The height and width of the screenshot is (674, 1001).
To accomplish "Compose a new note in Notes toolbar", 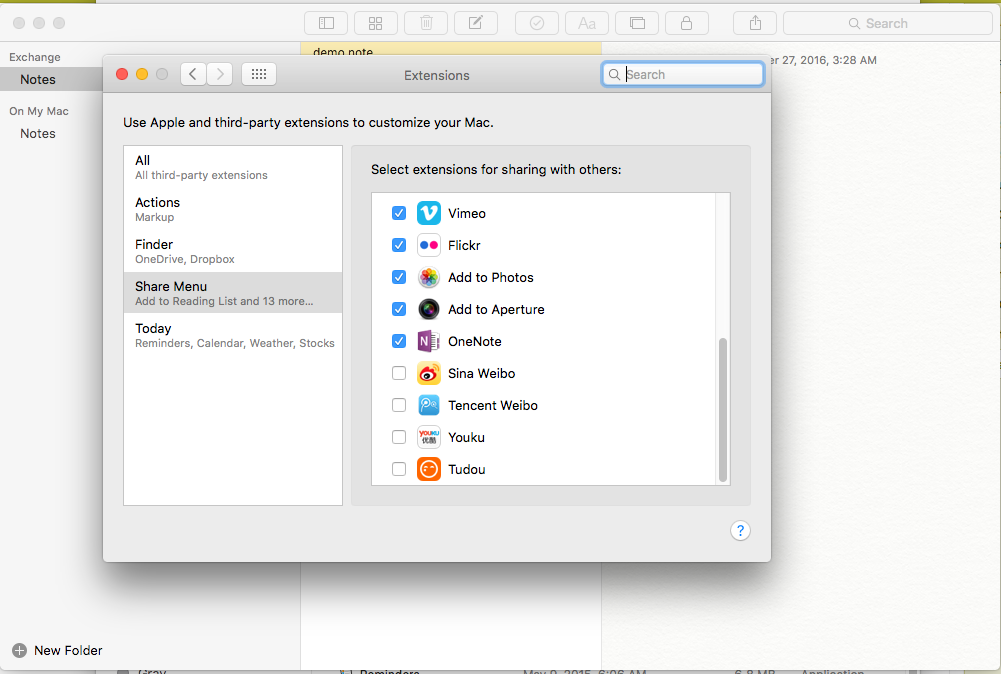I will point(476,24).
